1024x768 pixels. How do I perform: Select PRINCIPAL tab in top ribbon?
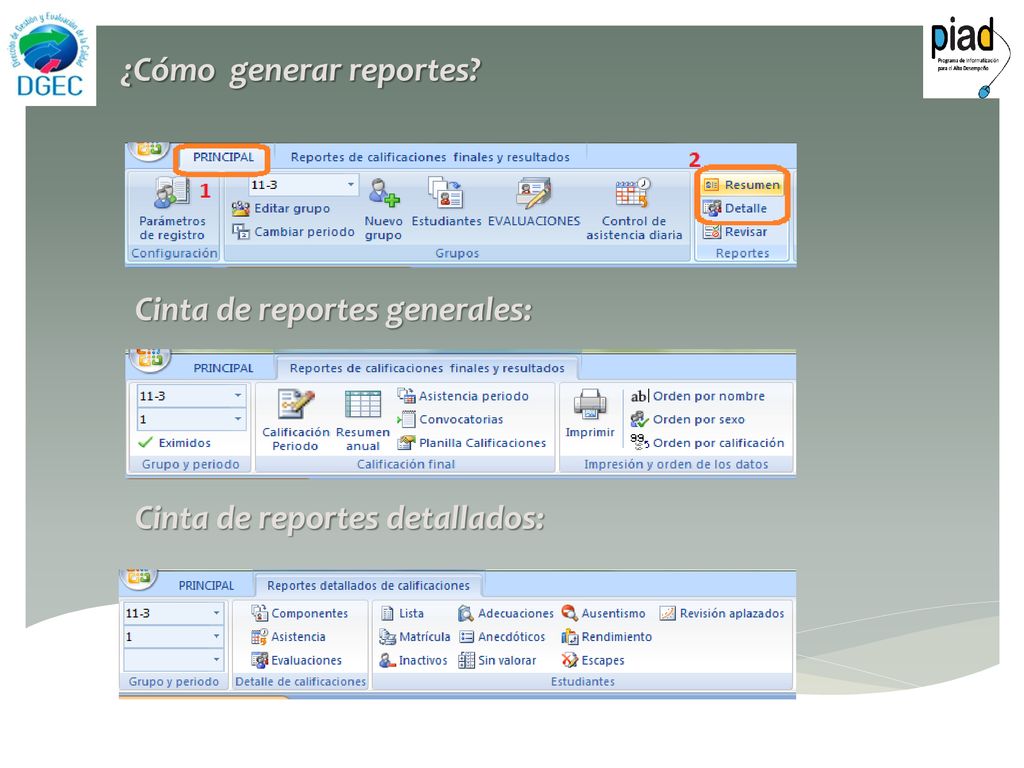pos(223,157)
